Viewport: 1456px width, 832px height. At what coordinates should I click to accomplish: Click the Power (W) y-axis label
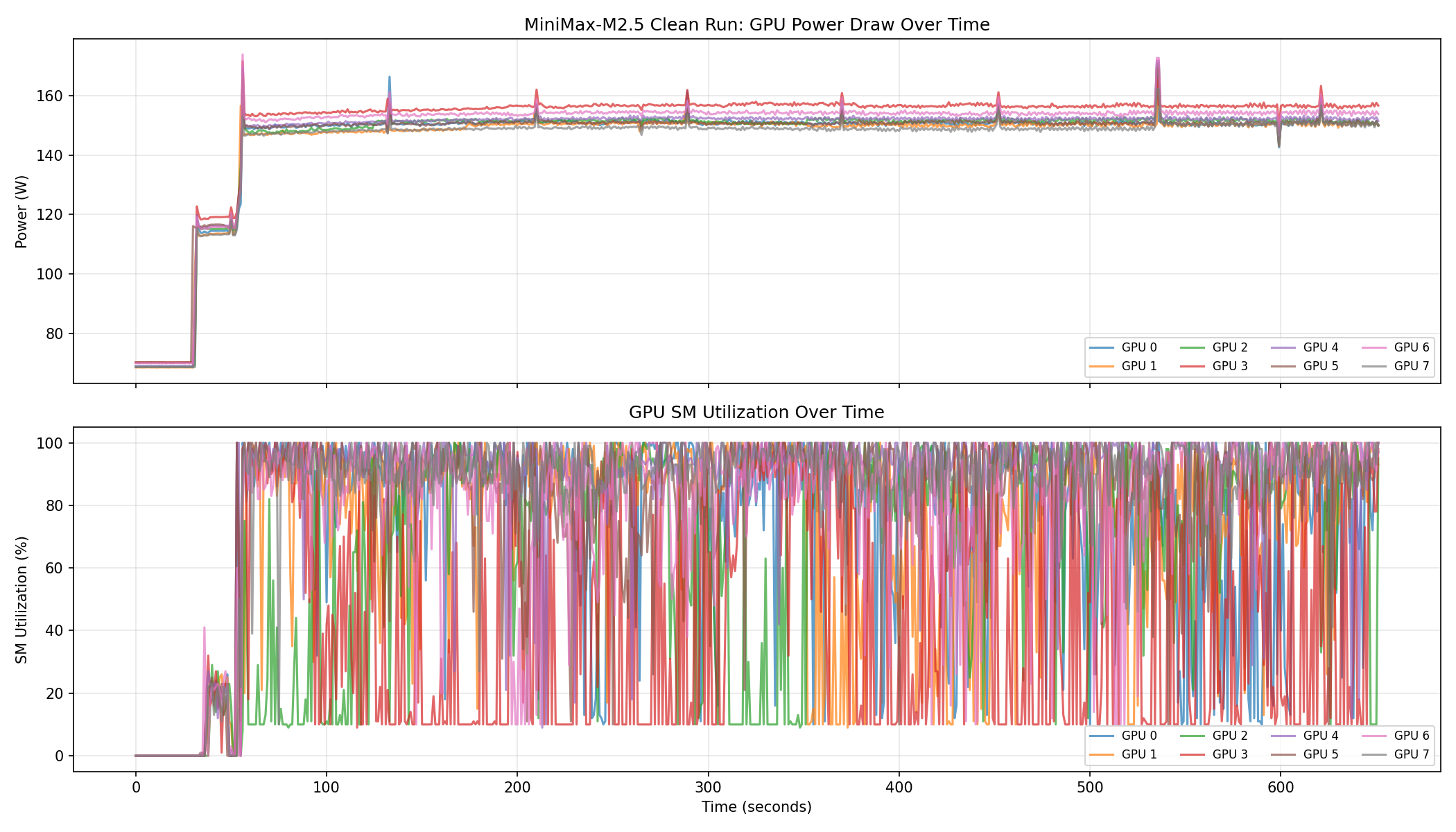coord(21,211)
